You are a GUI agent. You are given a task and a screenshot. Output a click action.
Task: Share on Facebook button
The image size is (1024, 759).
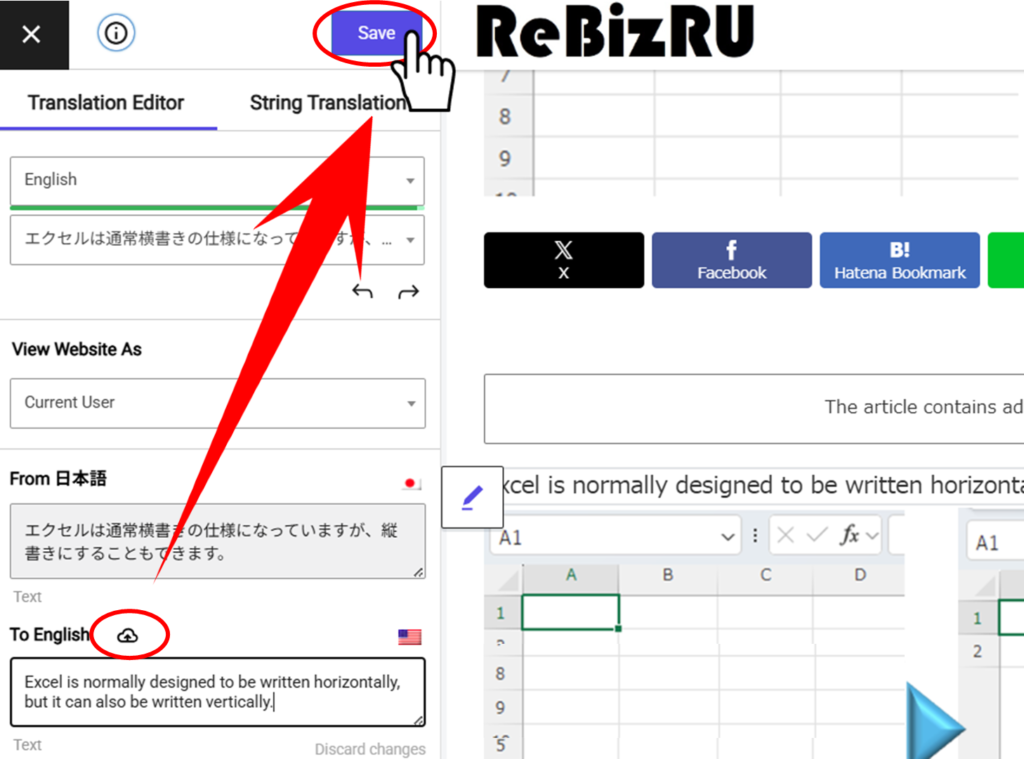tap(731, 260)
